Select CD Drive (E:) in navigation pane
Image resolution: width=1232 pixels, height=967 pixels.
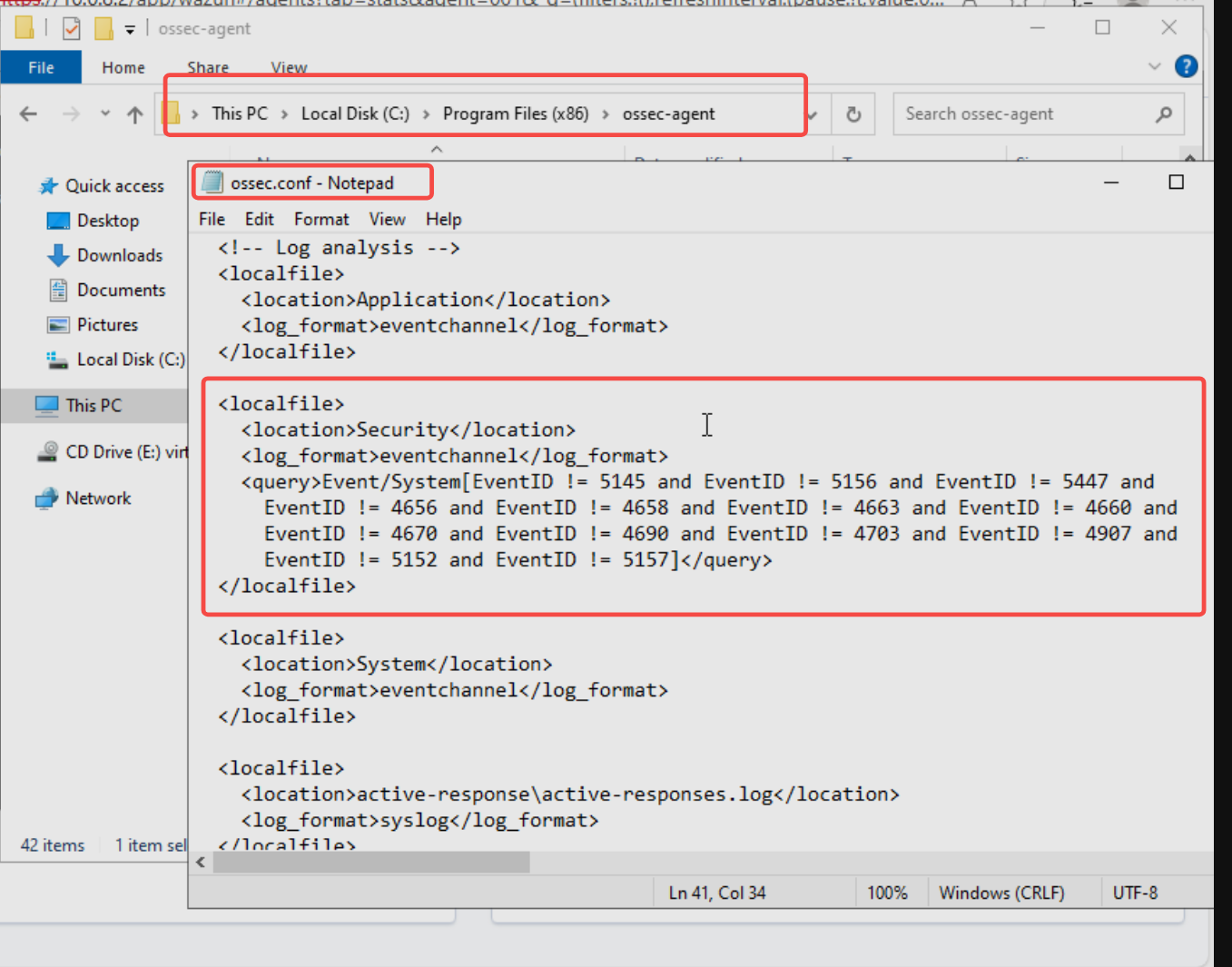click(x=127, y=451)
